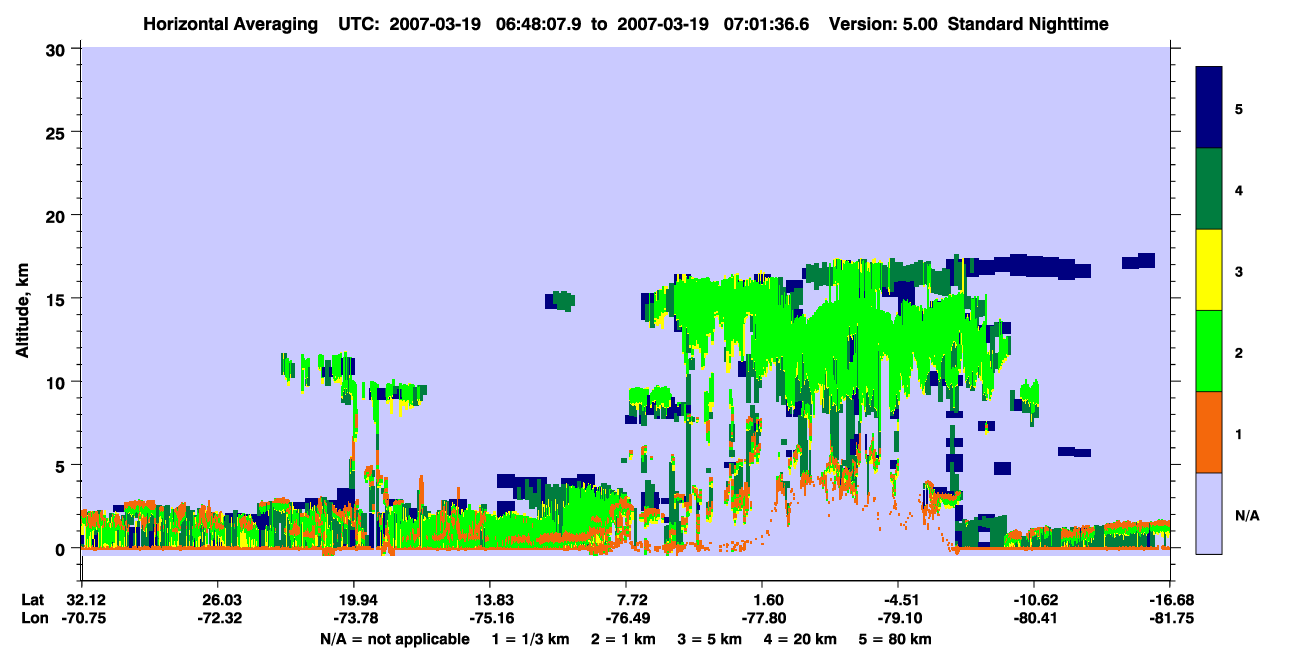This screenshot has height=667, width=1300.
Task: Click the y-axis tick label 10
Action: click(57, 382)
